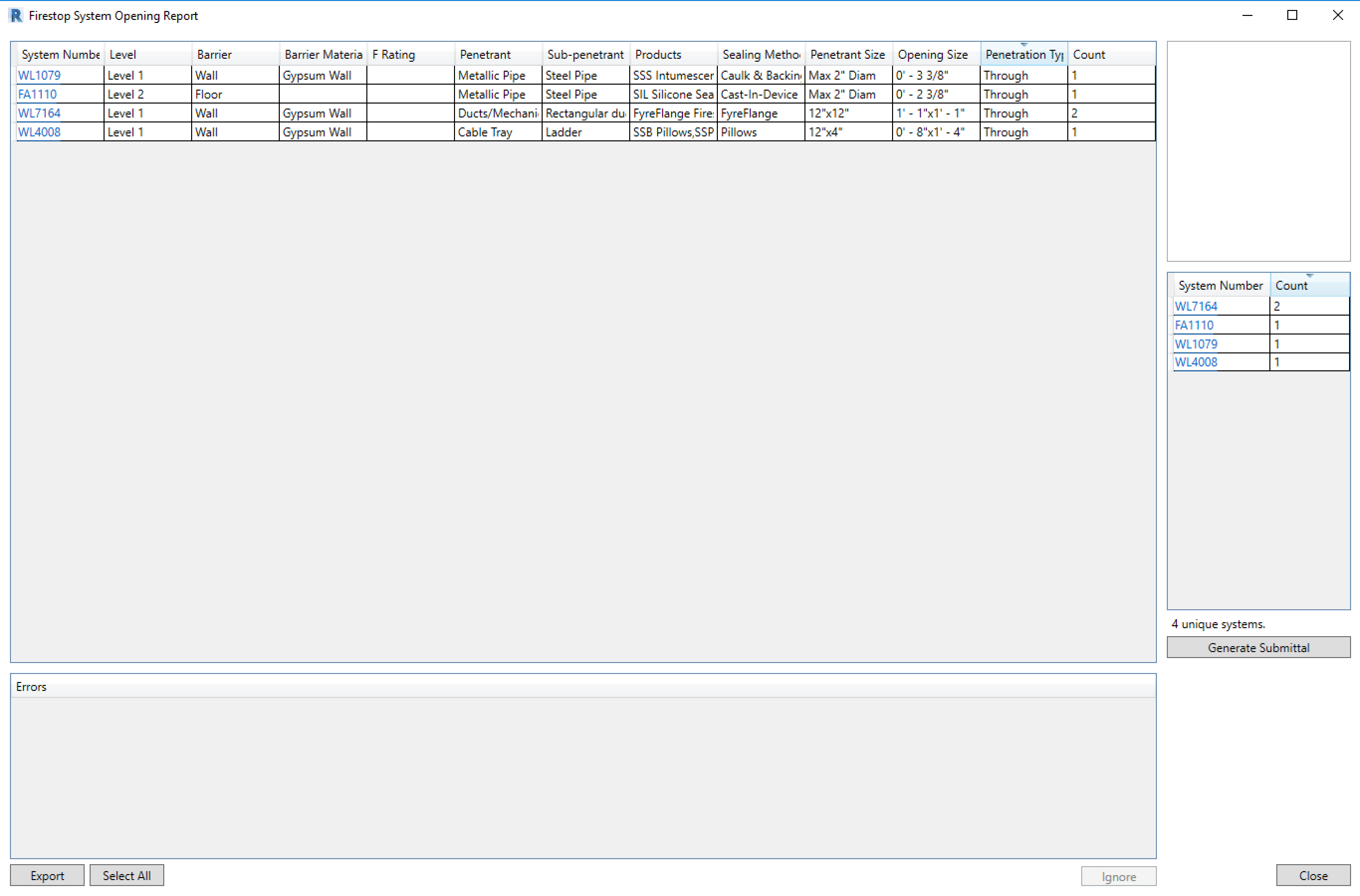
Task: Sort by Penetration Type column header
Action: pos(1023,55)
